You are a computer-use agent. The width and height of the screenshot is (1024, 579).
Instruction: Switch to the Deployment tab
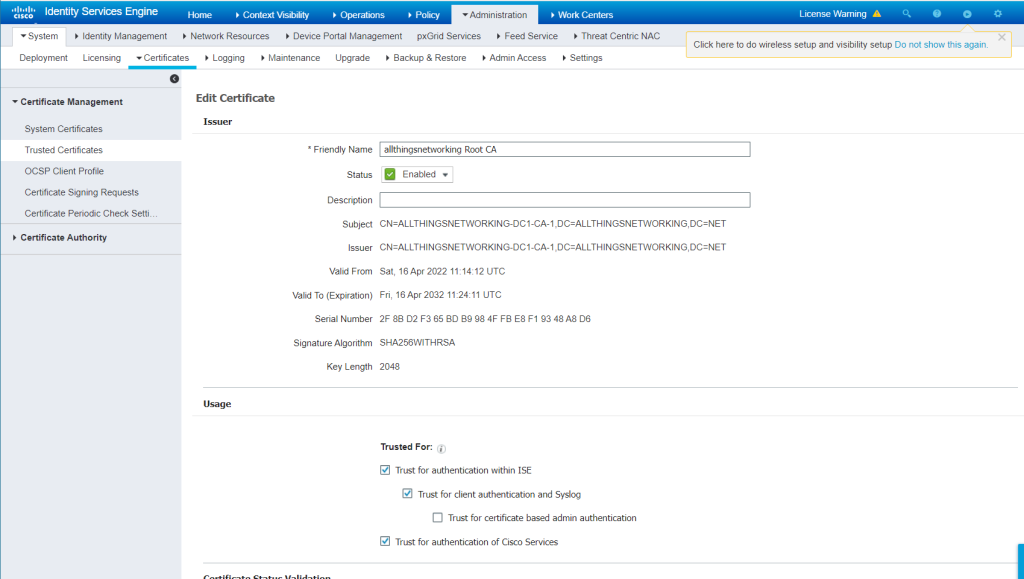(x=44, y=57)
